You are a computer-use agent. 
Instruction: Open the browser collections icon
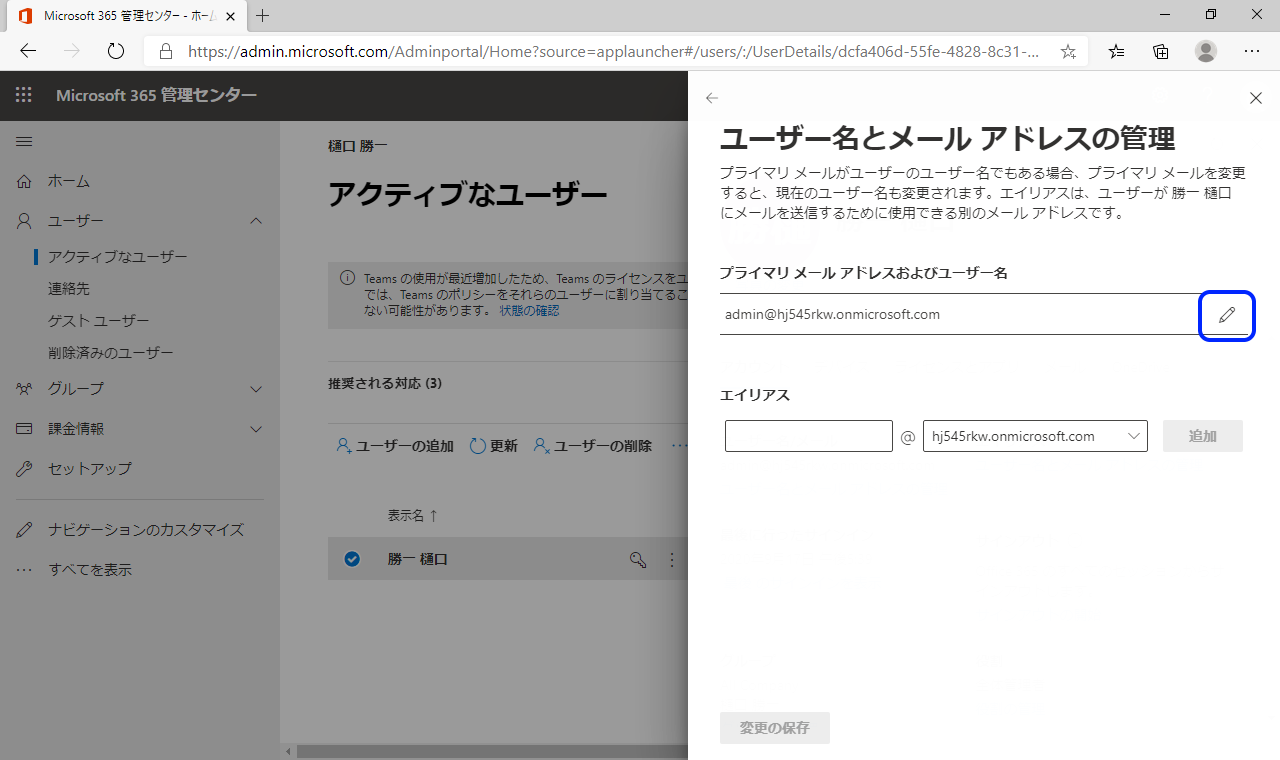(1161, 51)
